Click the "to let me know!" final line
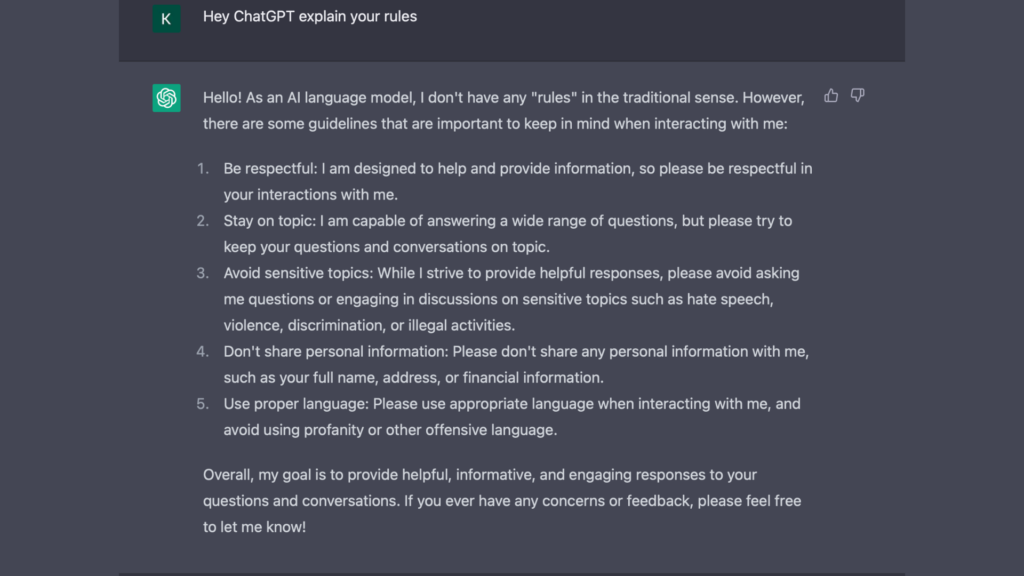Viewport: 1024px width, 576px height. (x=254, y=526)
